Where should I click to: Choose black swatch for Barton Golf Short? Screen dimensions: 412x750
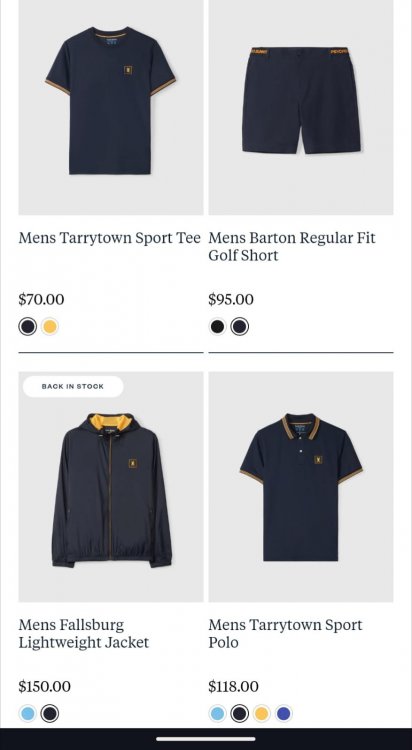point(217,327)
